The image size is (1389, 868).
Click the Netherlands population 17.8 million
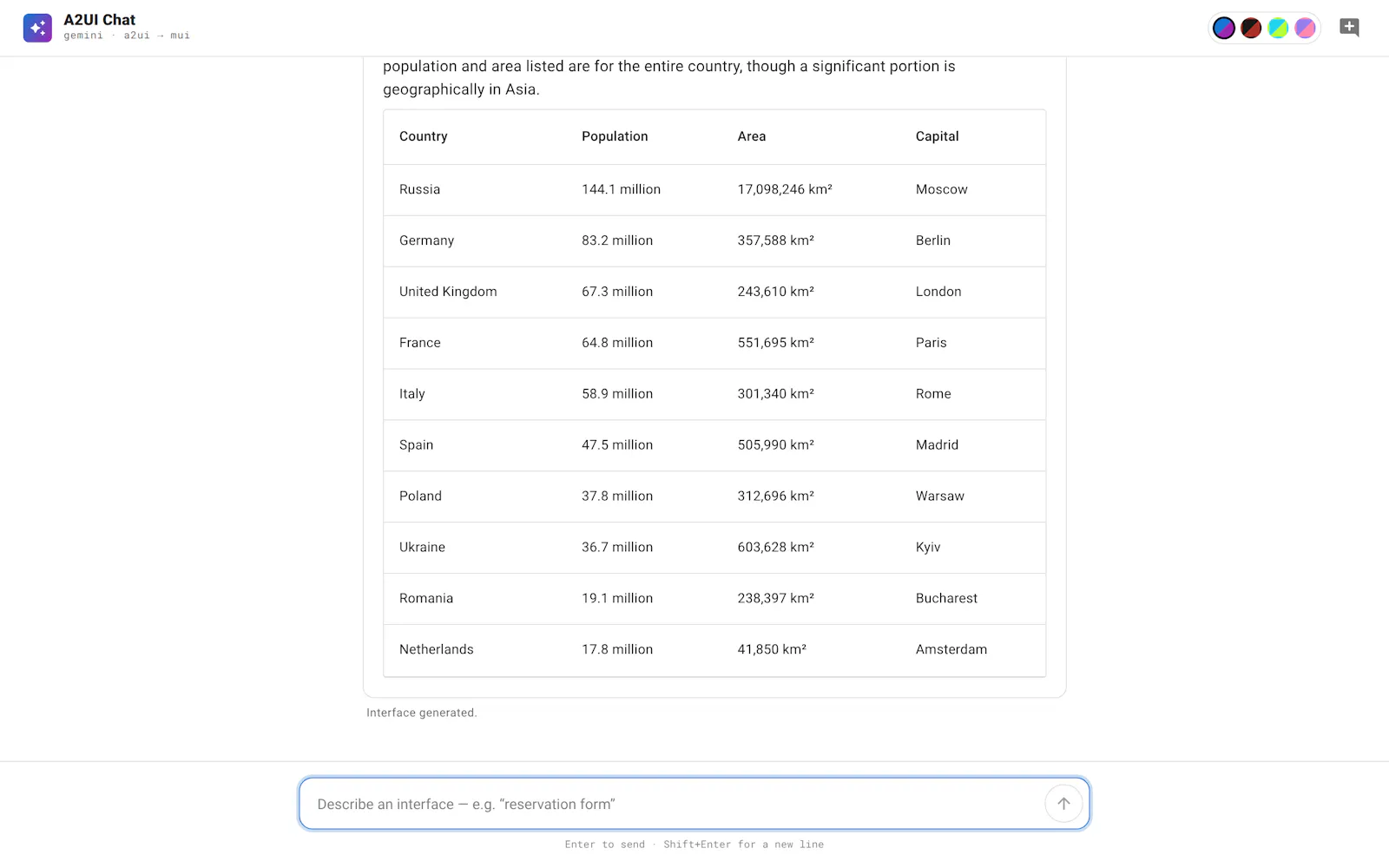point(617,649)
